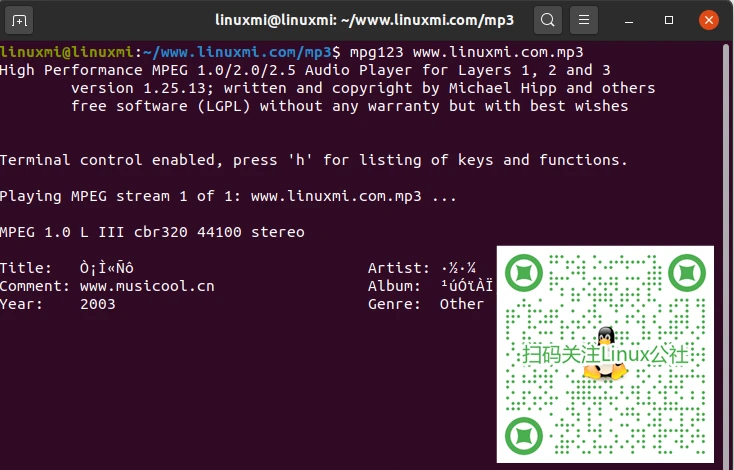Screen dimensions: 734x470
Task: Click the Title metadata line
Action: [x=67, y=268]
